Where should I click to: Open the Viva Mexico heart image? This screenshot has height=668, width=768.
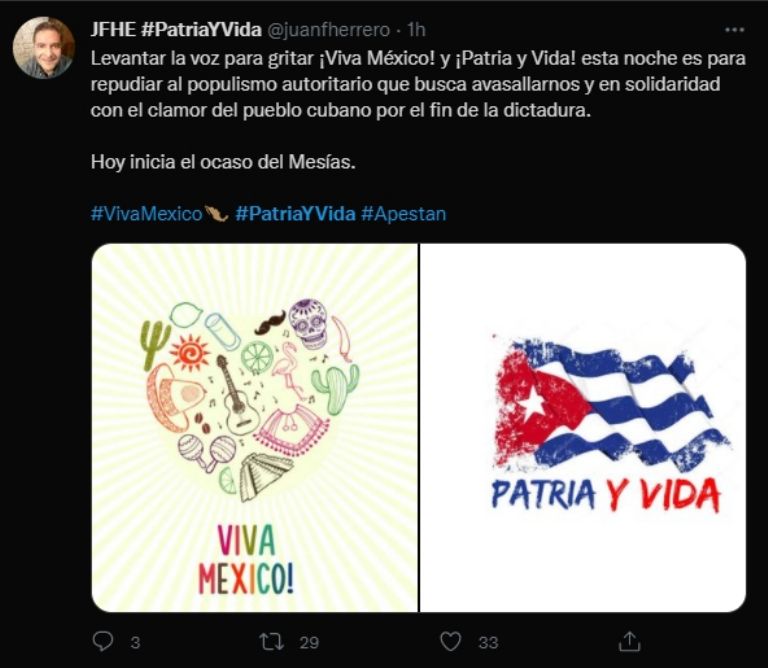pyautogui.click(x=255, y=428)
